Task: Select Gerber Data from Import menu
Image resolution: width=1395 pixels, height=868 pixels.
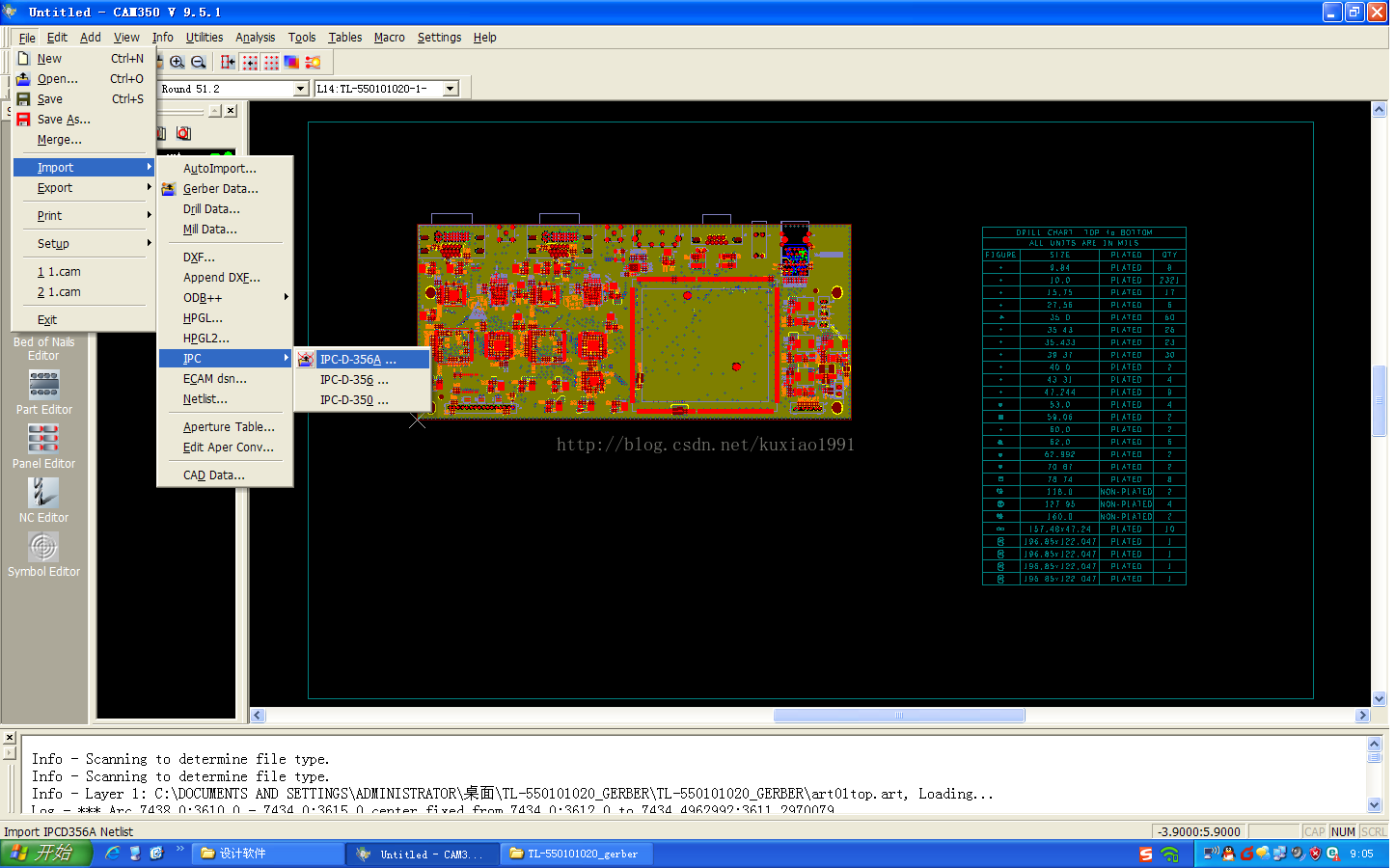Action: [221, 189]
